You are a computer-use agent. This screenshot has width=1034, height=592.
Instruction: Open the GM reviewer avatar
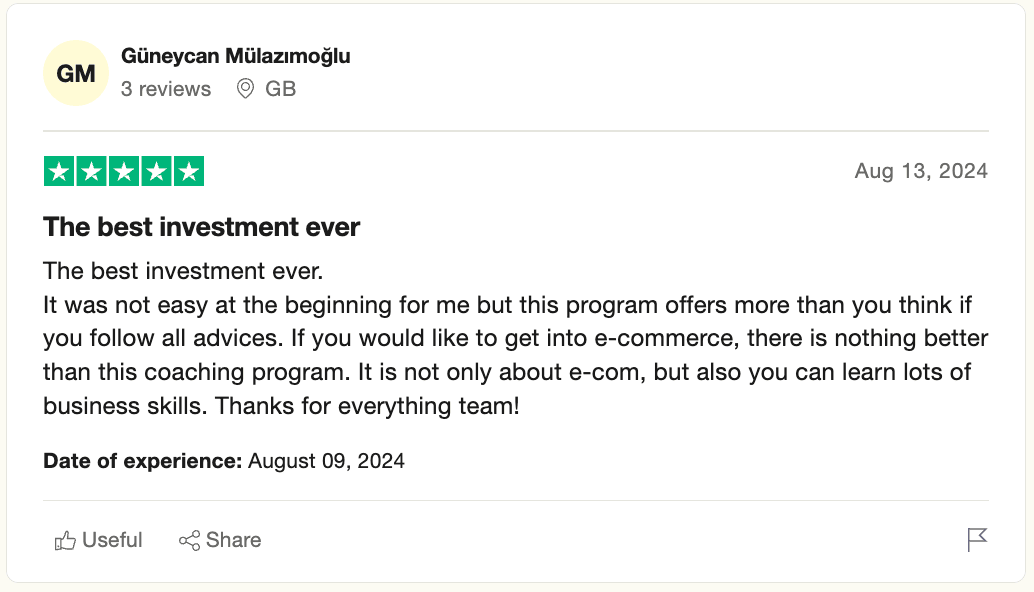[x=76, y=73]
